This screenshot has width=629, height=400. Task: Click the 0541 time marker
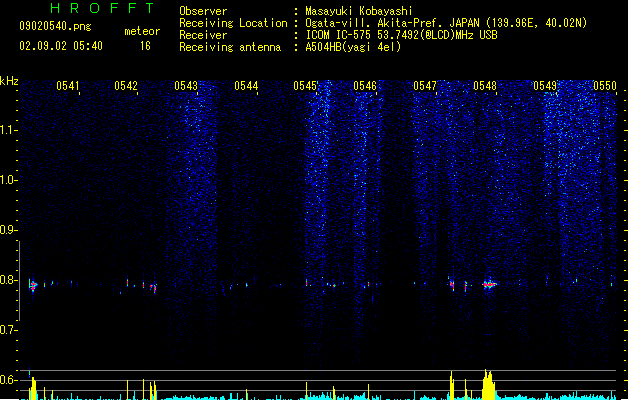click(x=68, y=86)
